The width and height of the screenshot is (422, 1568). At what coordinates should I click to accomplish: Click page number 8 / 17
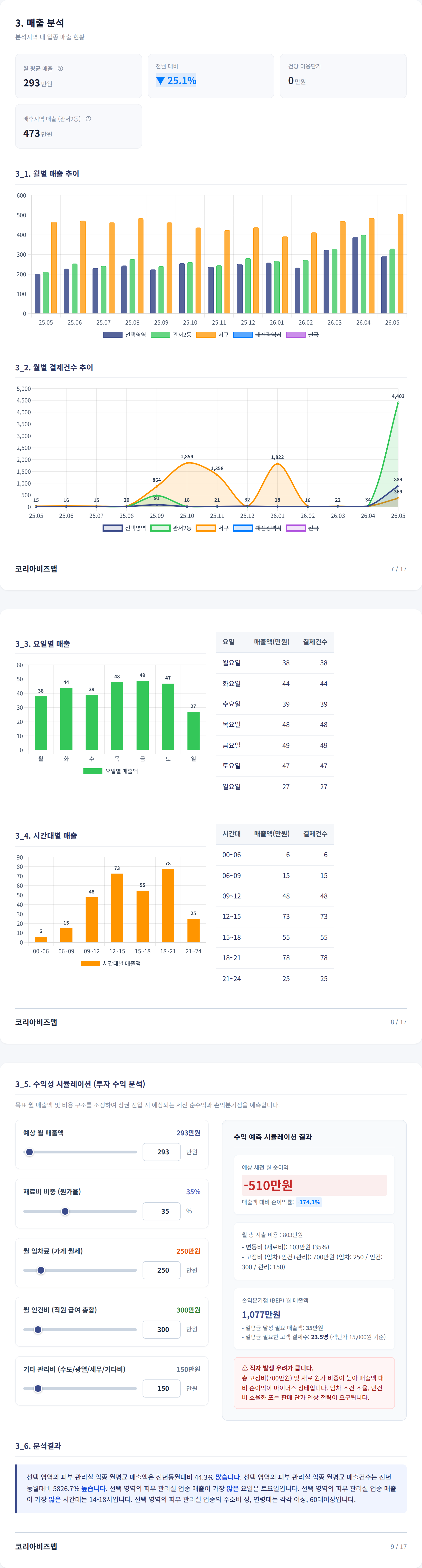tap(399, 1022)
